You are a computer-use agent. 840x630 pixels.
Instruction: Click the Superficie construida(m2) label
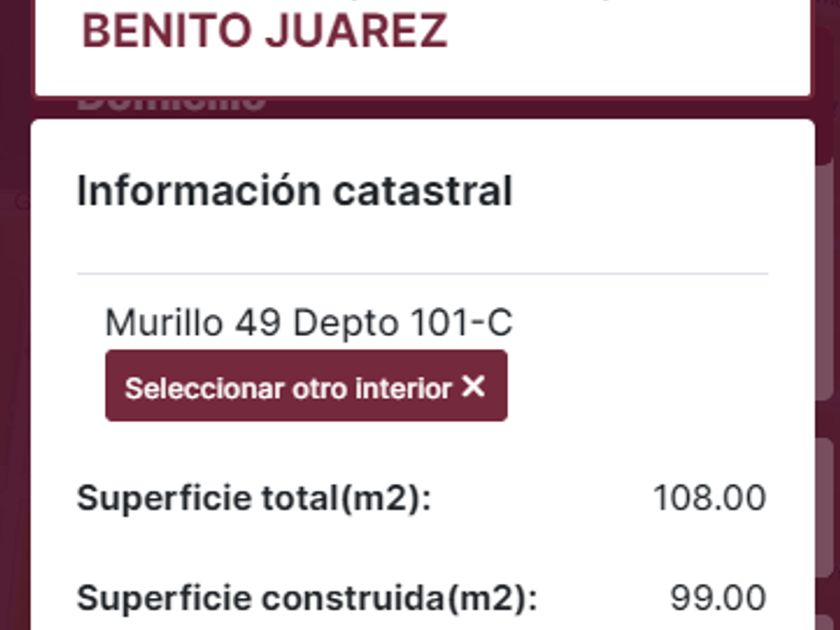(x=306, y=598)
